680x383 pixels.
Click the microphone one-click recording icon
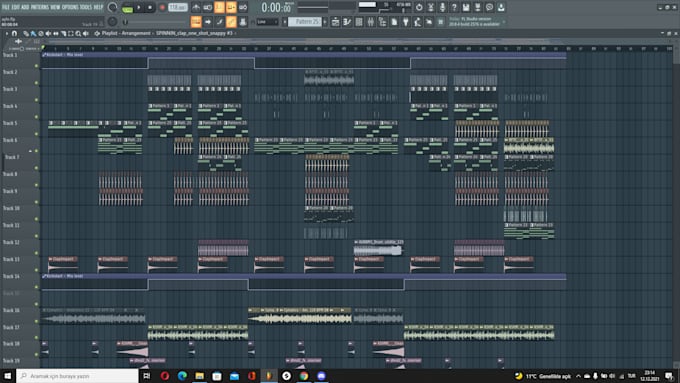coord(442,7)
